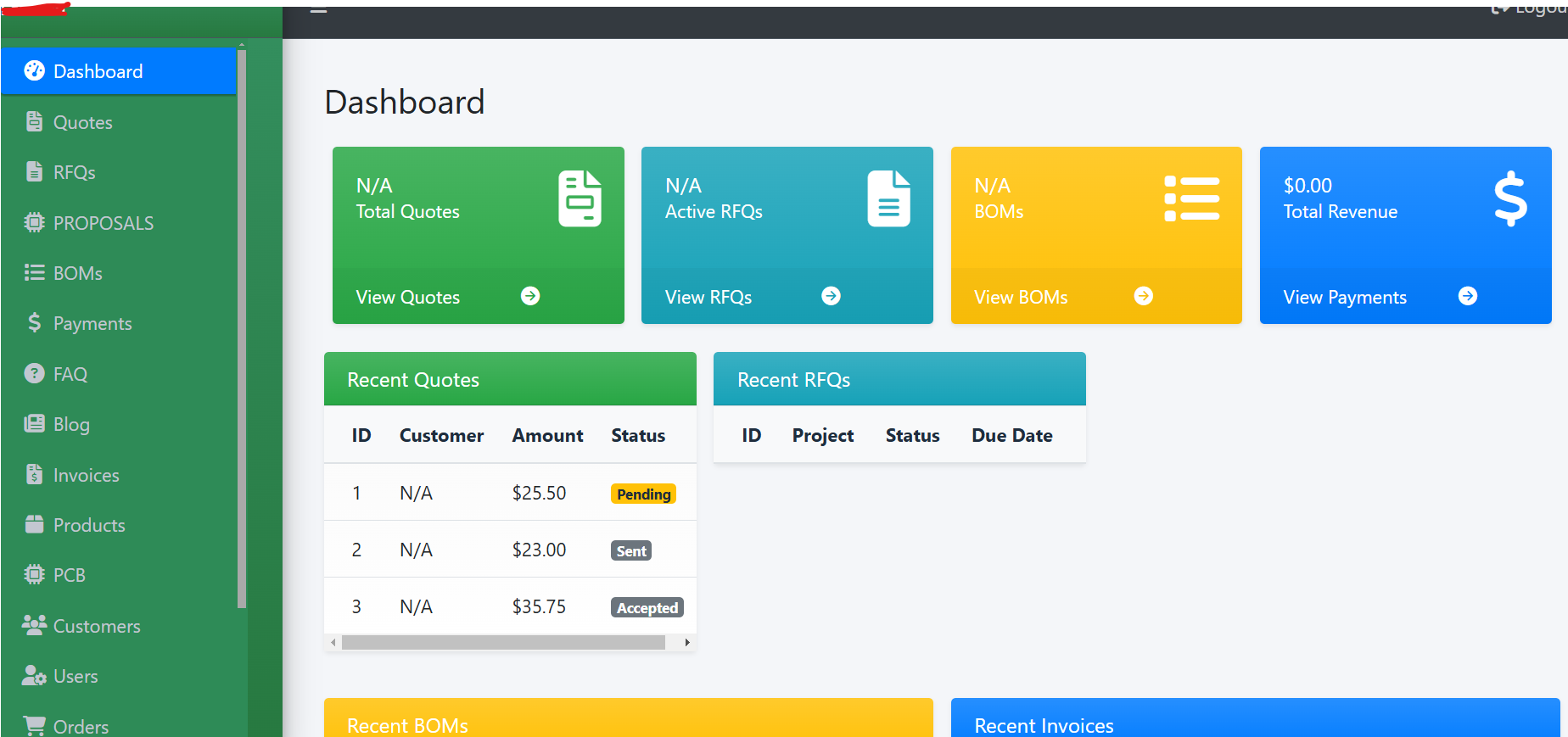Click the Project column header in Recent RFQs
Image resolution: width=1568 pixels, height=737 pixels.
823,435
